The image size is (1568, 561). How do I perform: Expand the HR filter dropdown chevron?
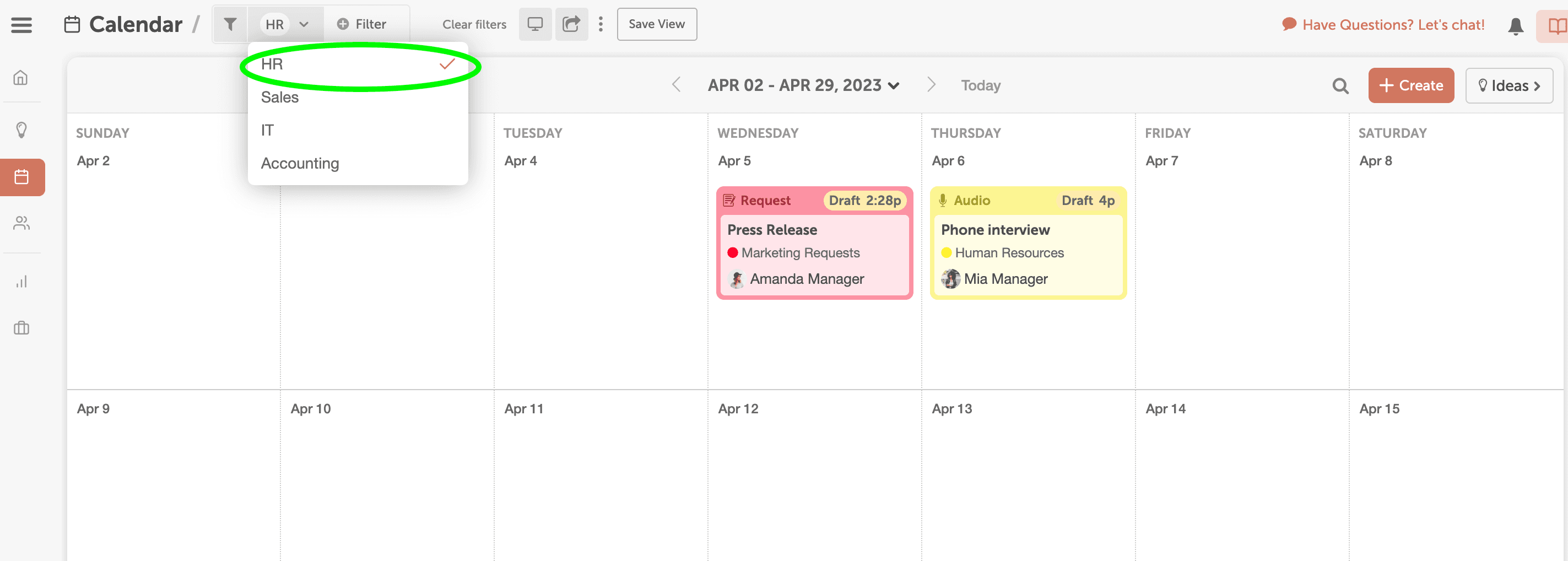(304, 24)
